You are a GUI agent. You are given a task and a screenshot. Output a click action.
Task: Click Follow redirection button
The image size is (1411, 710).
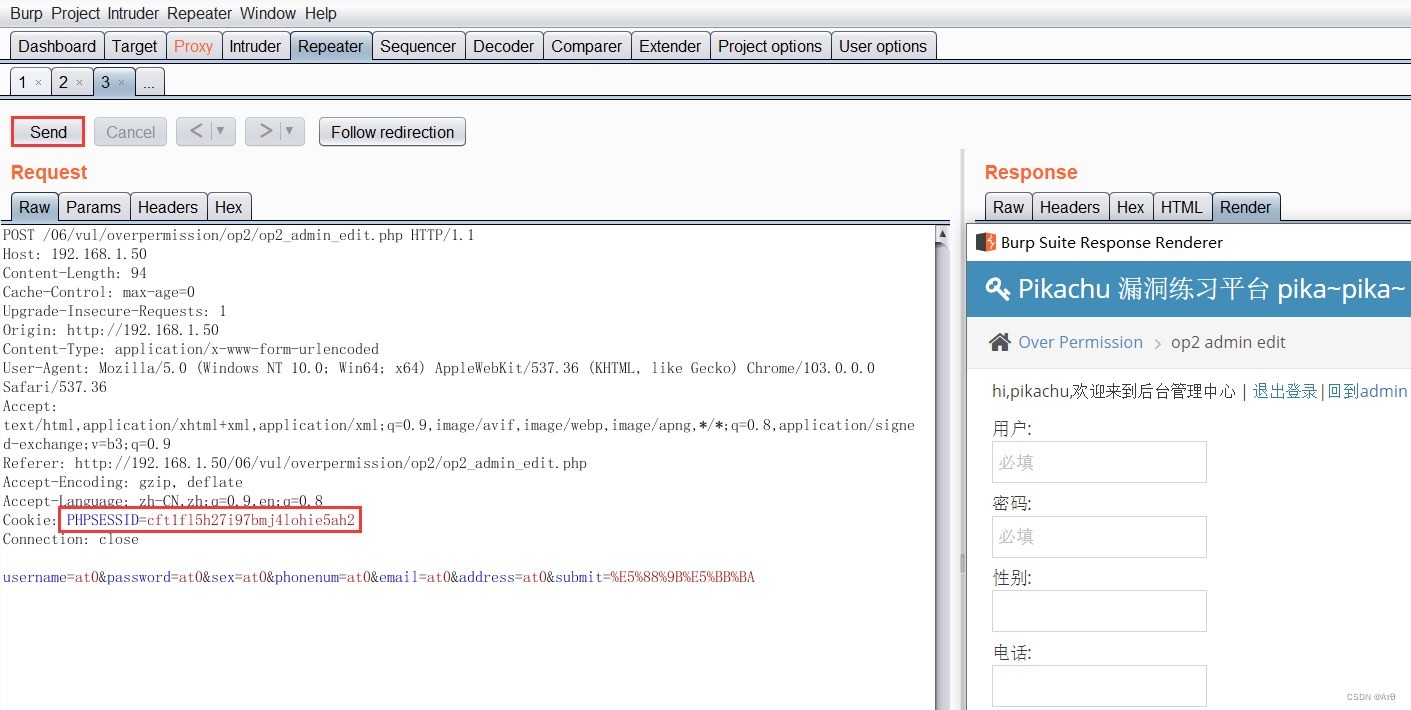(392, 132)
